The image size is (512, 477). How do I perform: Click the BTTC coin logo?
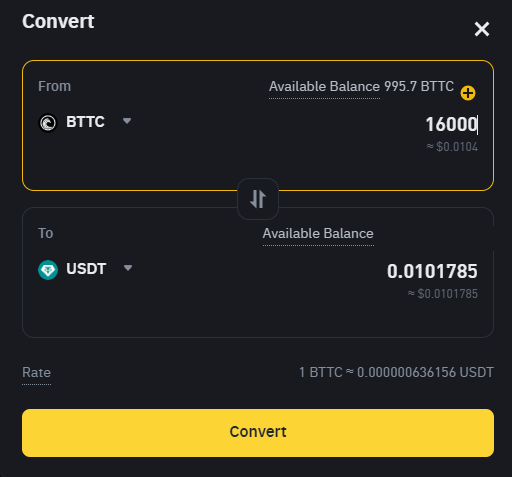click(48, 123)
